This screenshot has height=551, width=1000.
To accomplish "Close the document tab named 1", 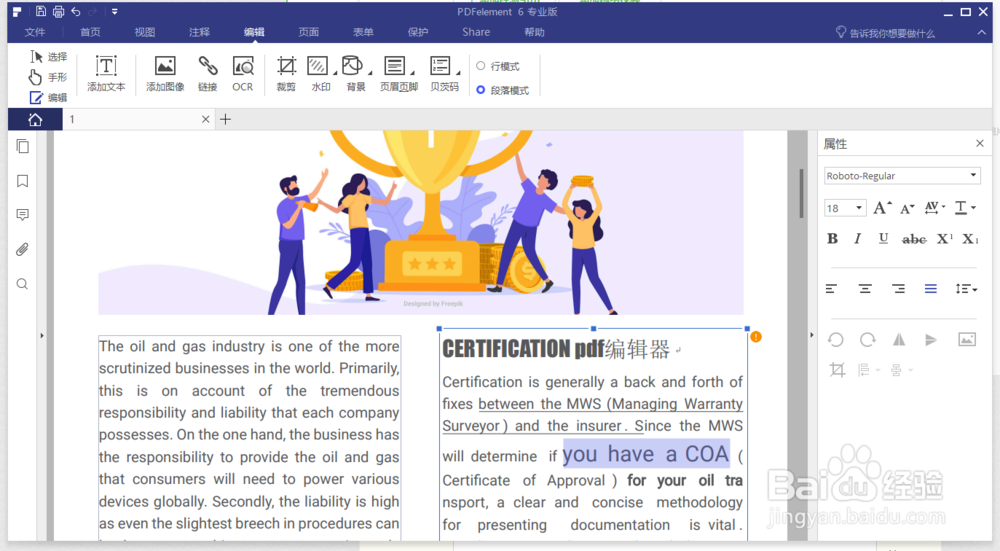I will (205, 119).
